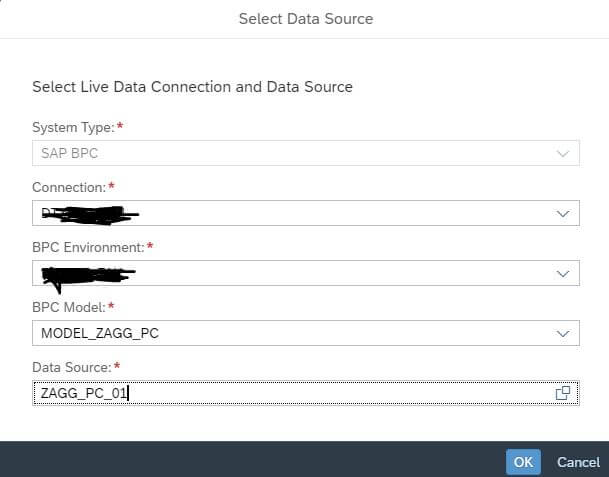Click the Data Source label
609x477 pixels.
(72, 367)
